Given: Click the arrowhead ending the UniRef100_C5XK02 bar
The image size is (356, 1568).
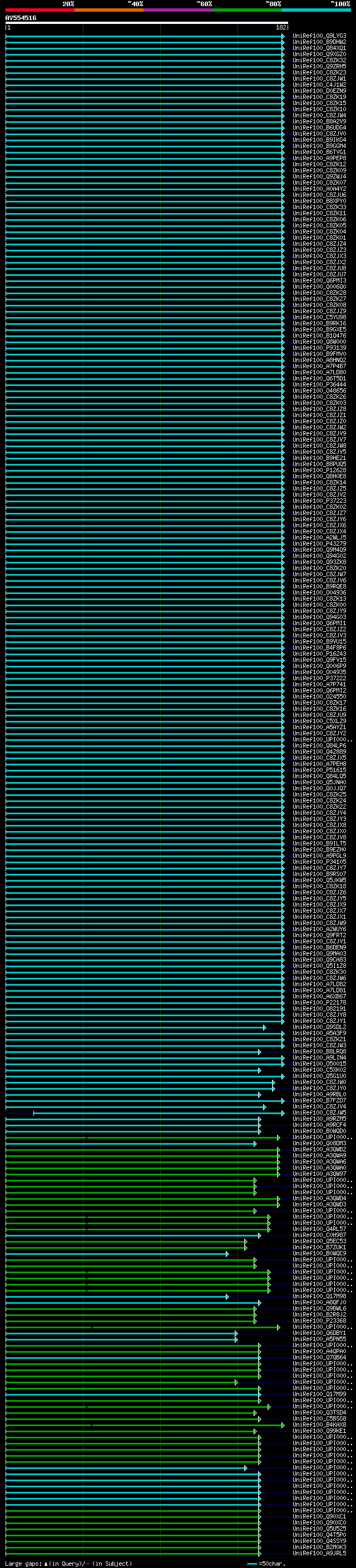Looking at the screenshot, I should [259, 1070].
